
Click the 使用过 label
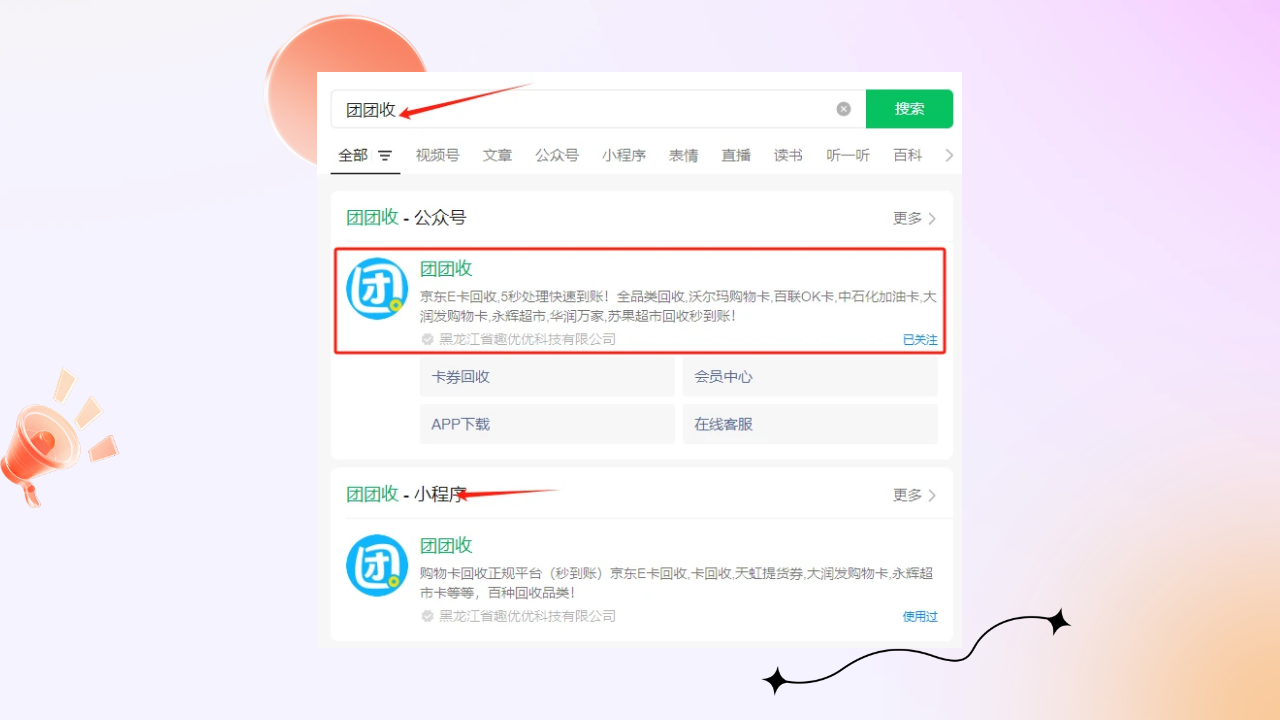pyautogui.click(x=920, y=617)
